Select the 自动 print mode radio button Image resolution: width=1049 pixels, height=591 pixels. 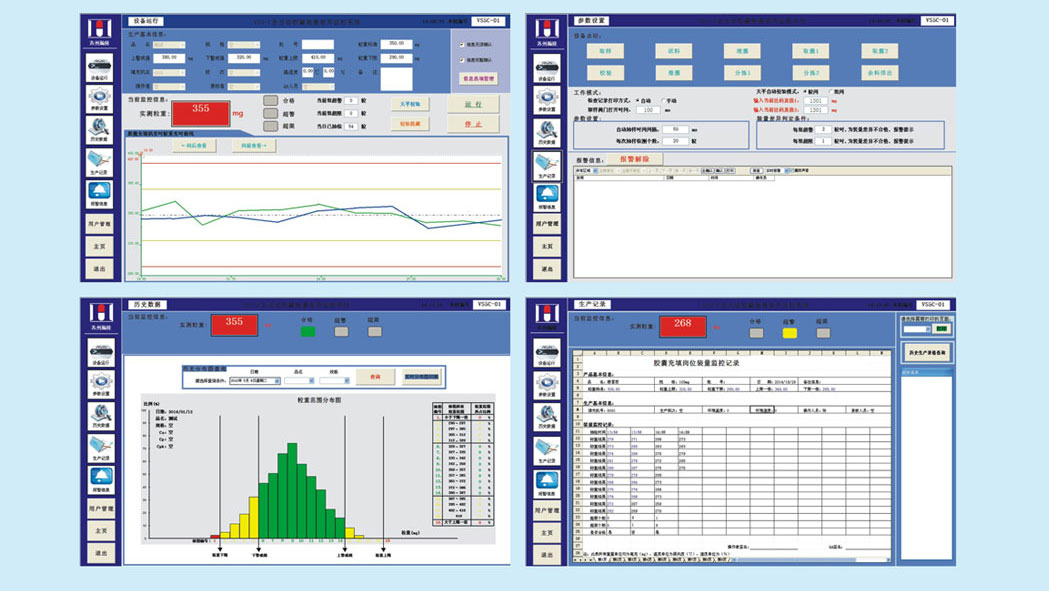pos(638,100)
